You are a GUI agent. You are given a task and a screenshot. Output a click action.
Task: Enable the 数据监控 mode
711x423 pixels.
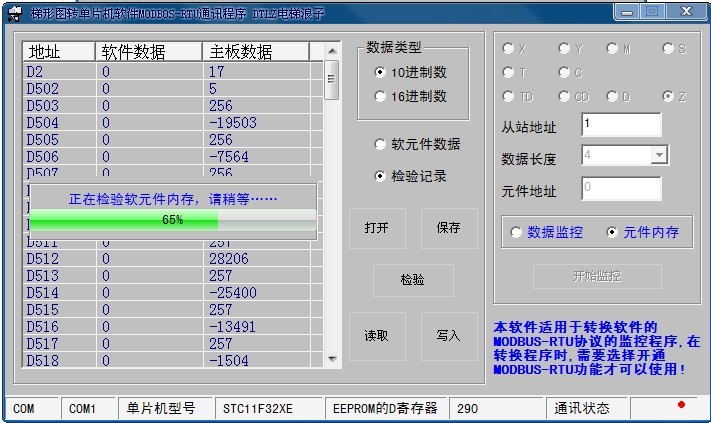[x=516, y=232]
